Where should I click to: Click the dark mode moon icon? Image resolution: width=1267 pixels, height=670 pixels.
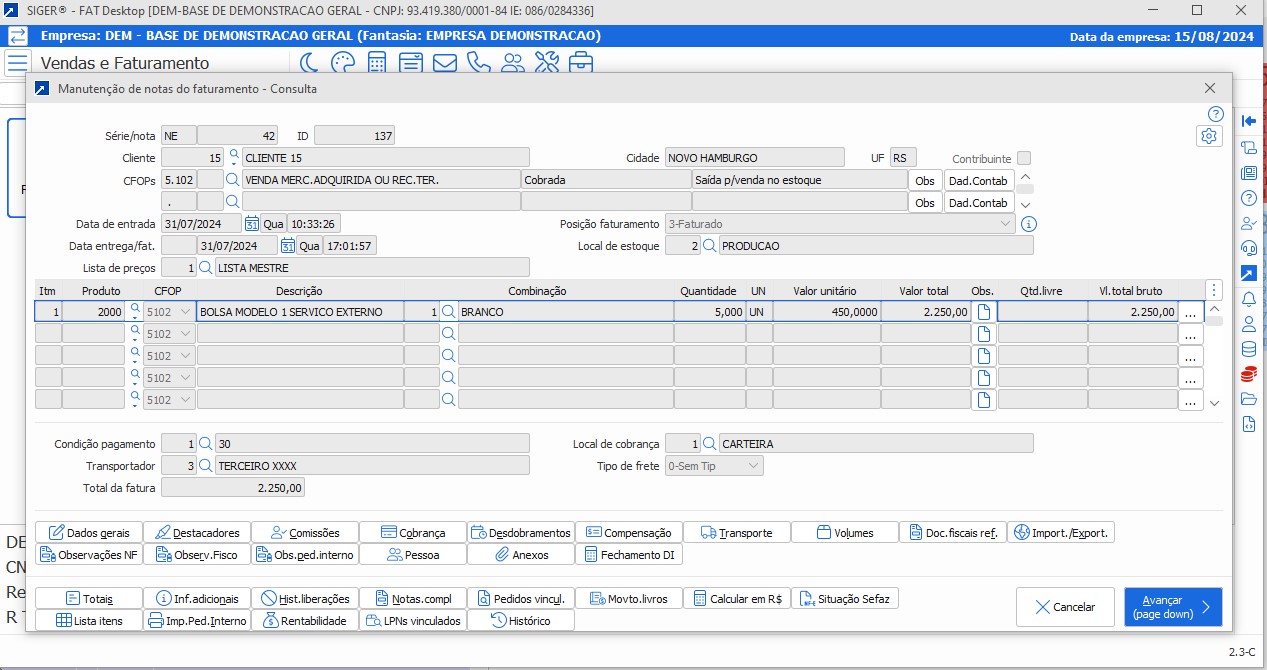(x=309, y=63)
